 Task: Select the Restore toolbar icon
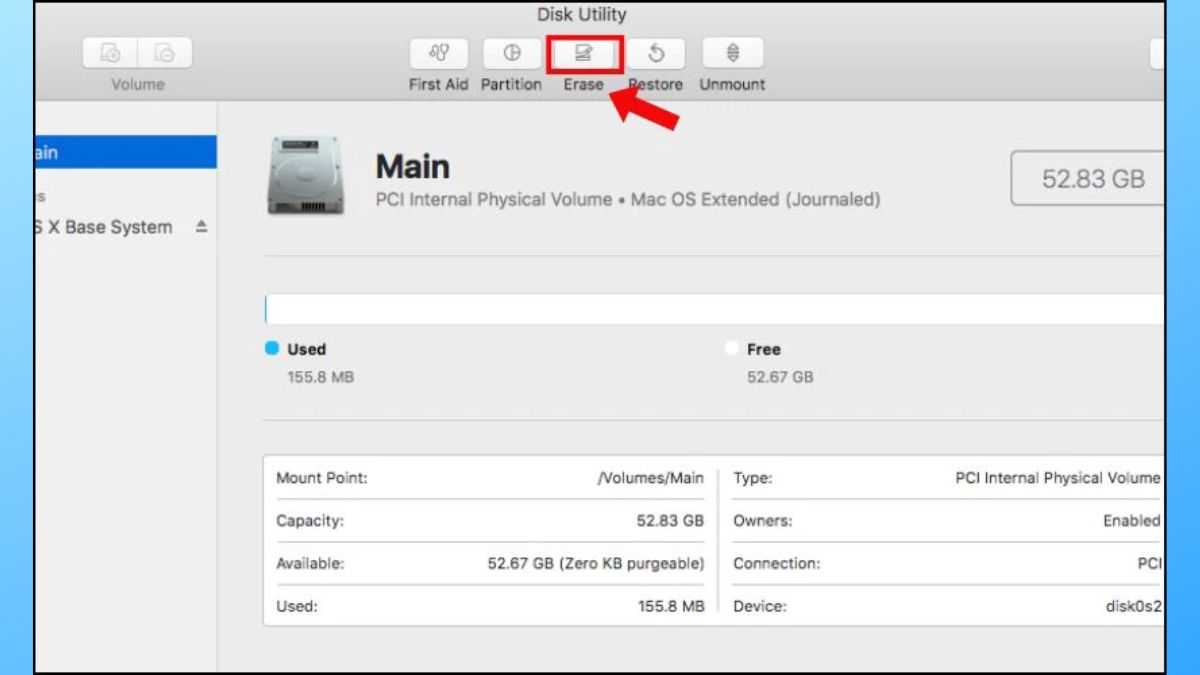coord(656,53)
